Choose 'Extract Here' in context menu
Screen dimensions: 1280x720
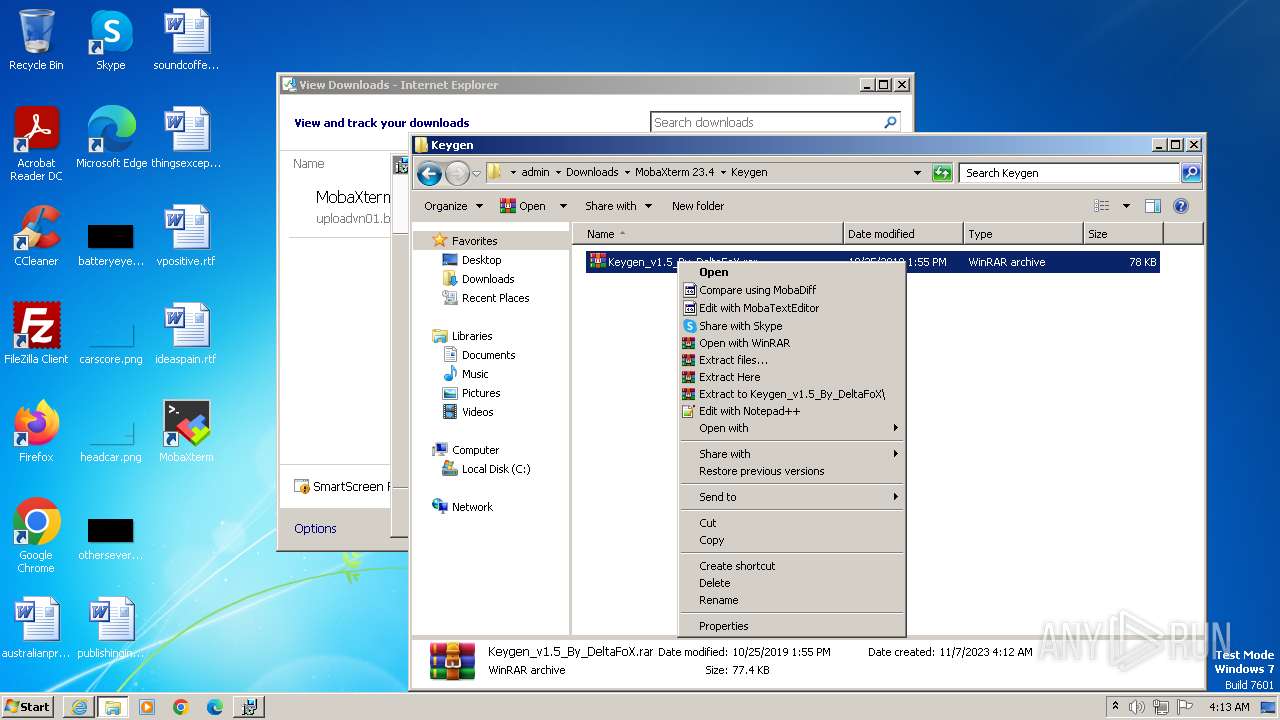pos(792,377)
